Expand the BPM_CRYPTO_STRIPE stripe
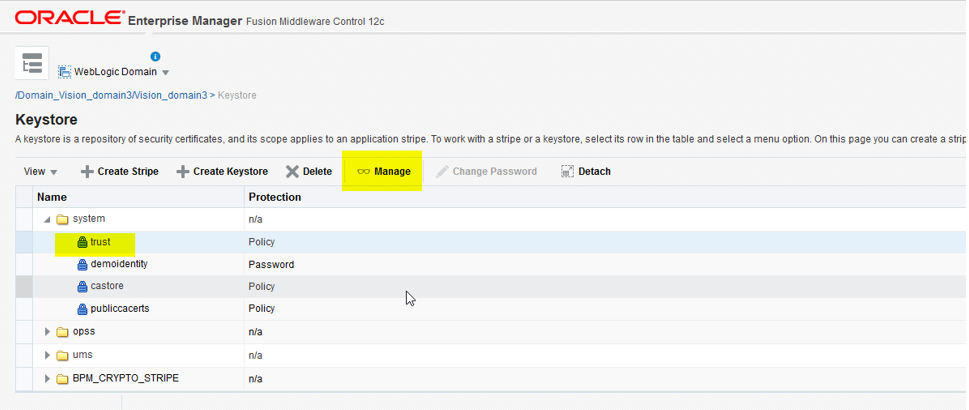 pos(47,378)
